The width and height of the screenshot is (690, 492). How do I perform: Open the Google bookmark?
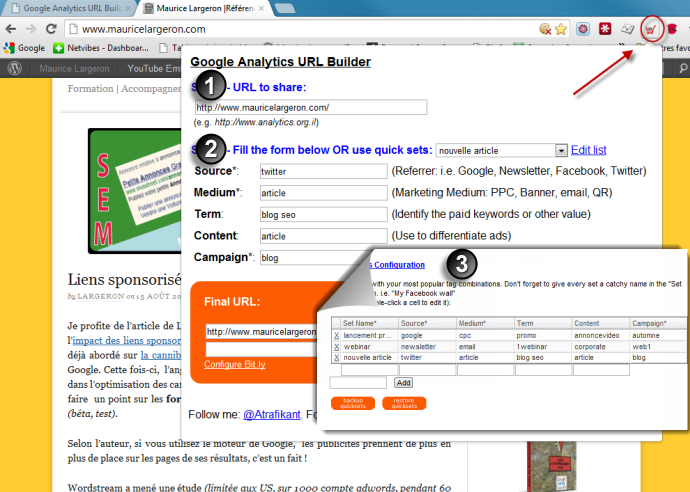point(24,48)
